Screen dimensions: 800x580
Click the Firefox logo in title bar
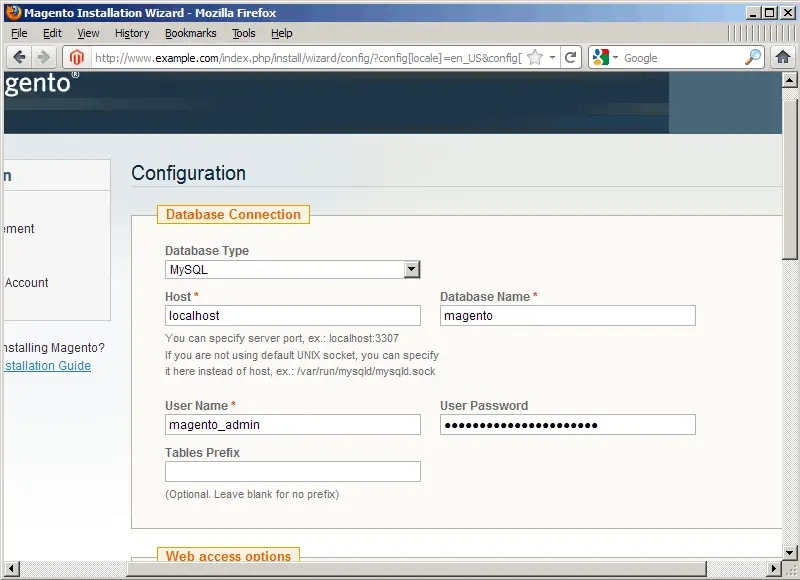[13, 12]
